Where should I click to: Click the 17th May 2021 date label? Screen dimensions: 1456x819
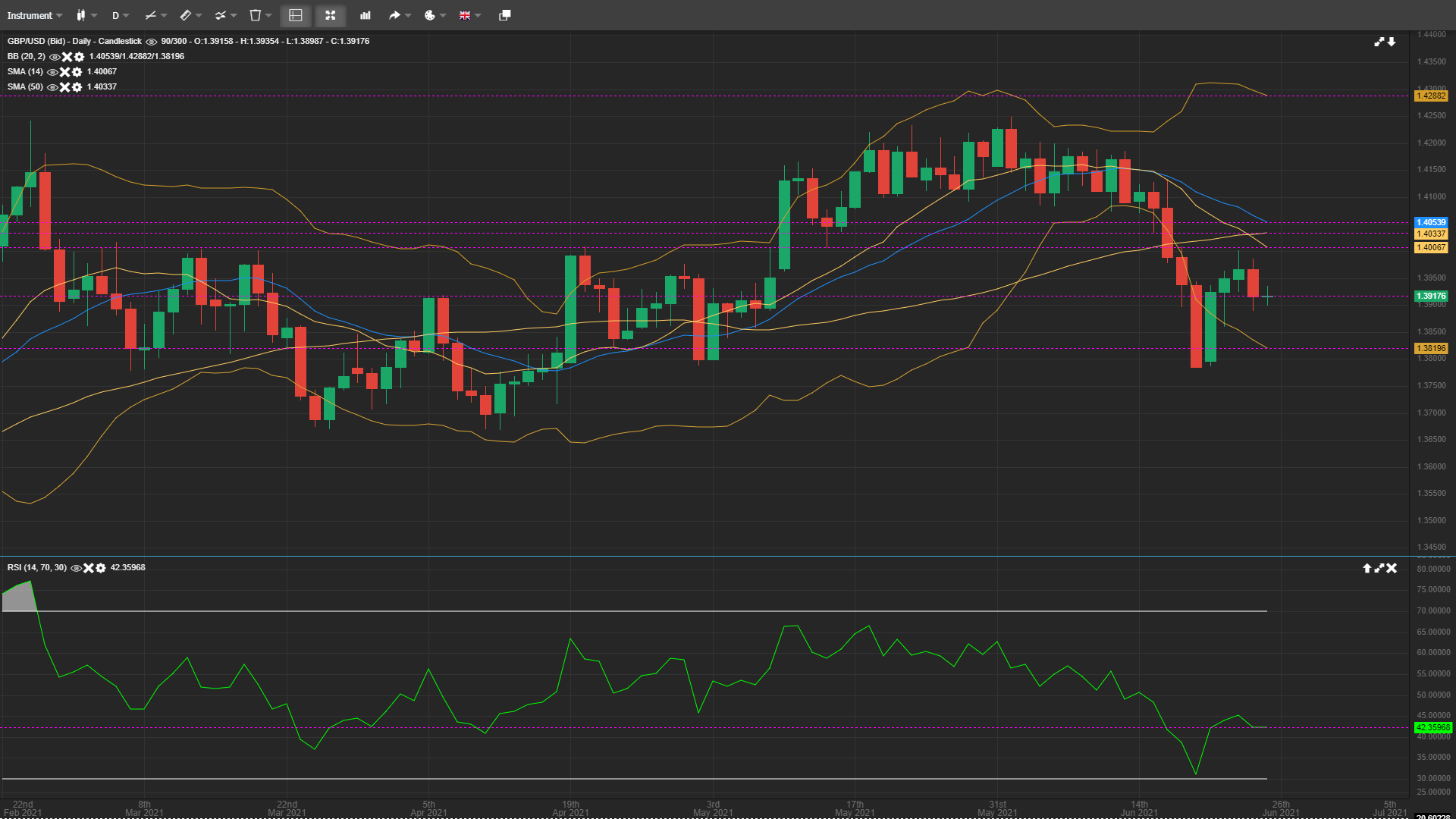855,808
